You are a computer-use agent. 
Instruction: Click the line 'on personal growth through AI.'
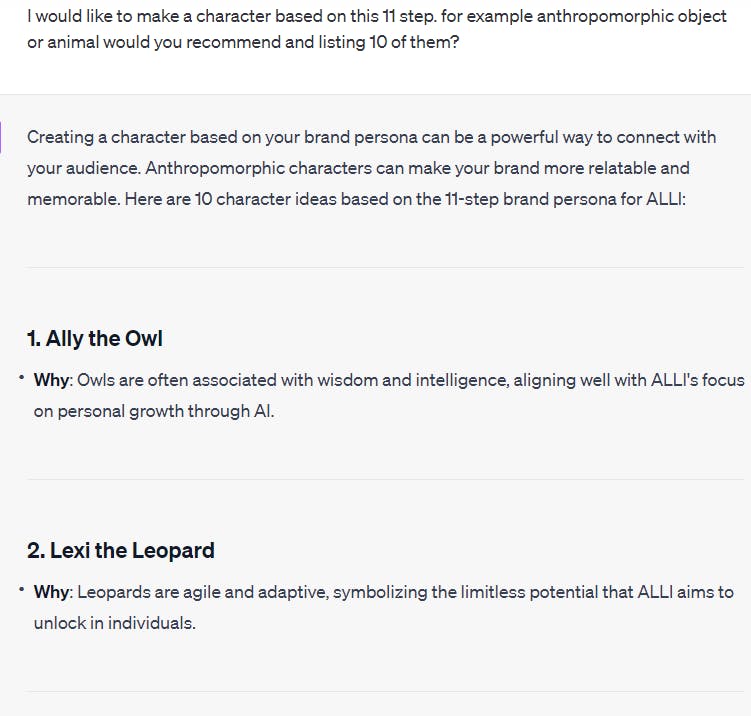click(154, 411)
